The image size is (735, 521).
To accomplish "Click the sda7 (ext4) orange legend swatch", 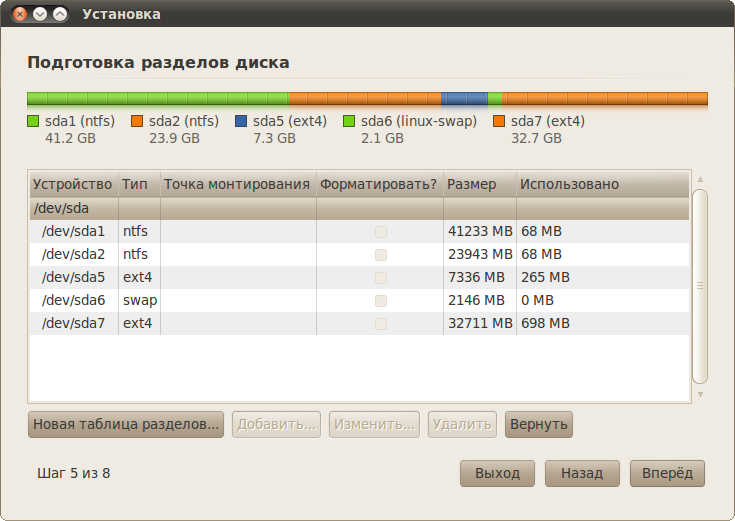I will (499, 121).
